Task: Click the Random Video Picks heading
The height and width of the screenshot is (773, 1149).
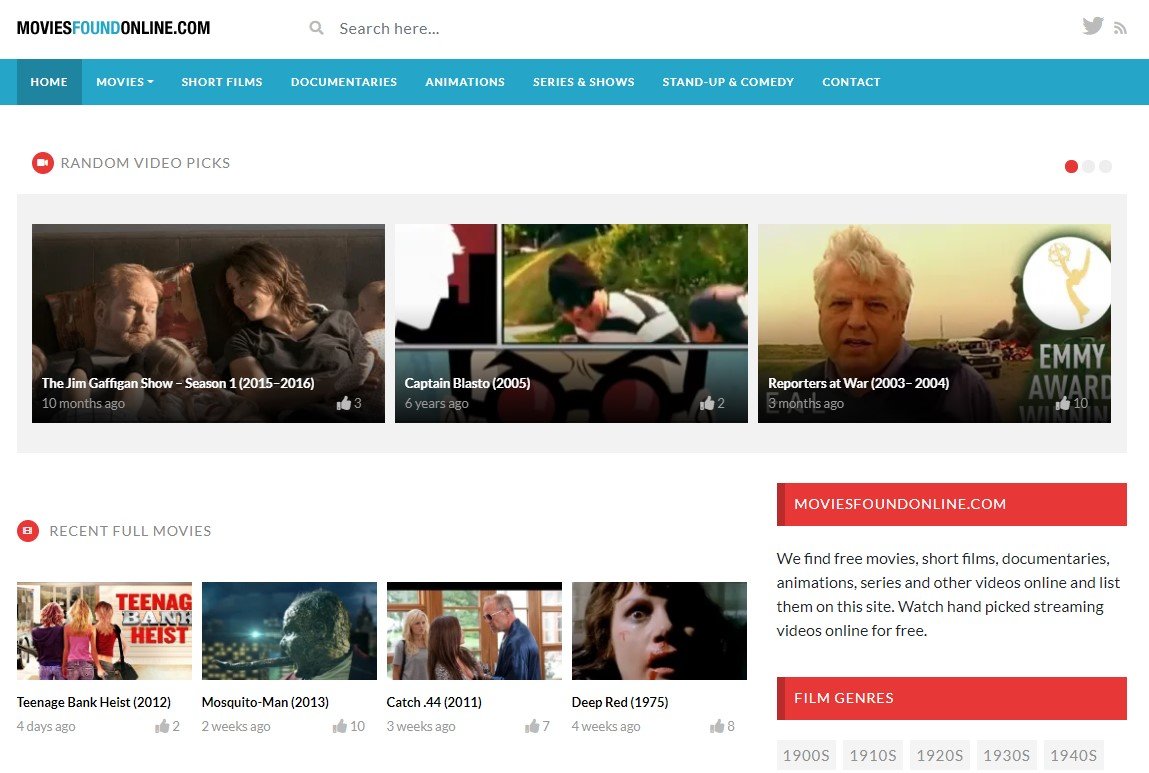Action: point(145,163)
